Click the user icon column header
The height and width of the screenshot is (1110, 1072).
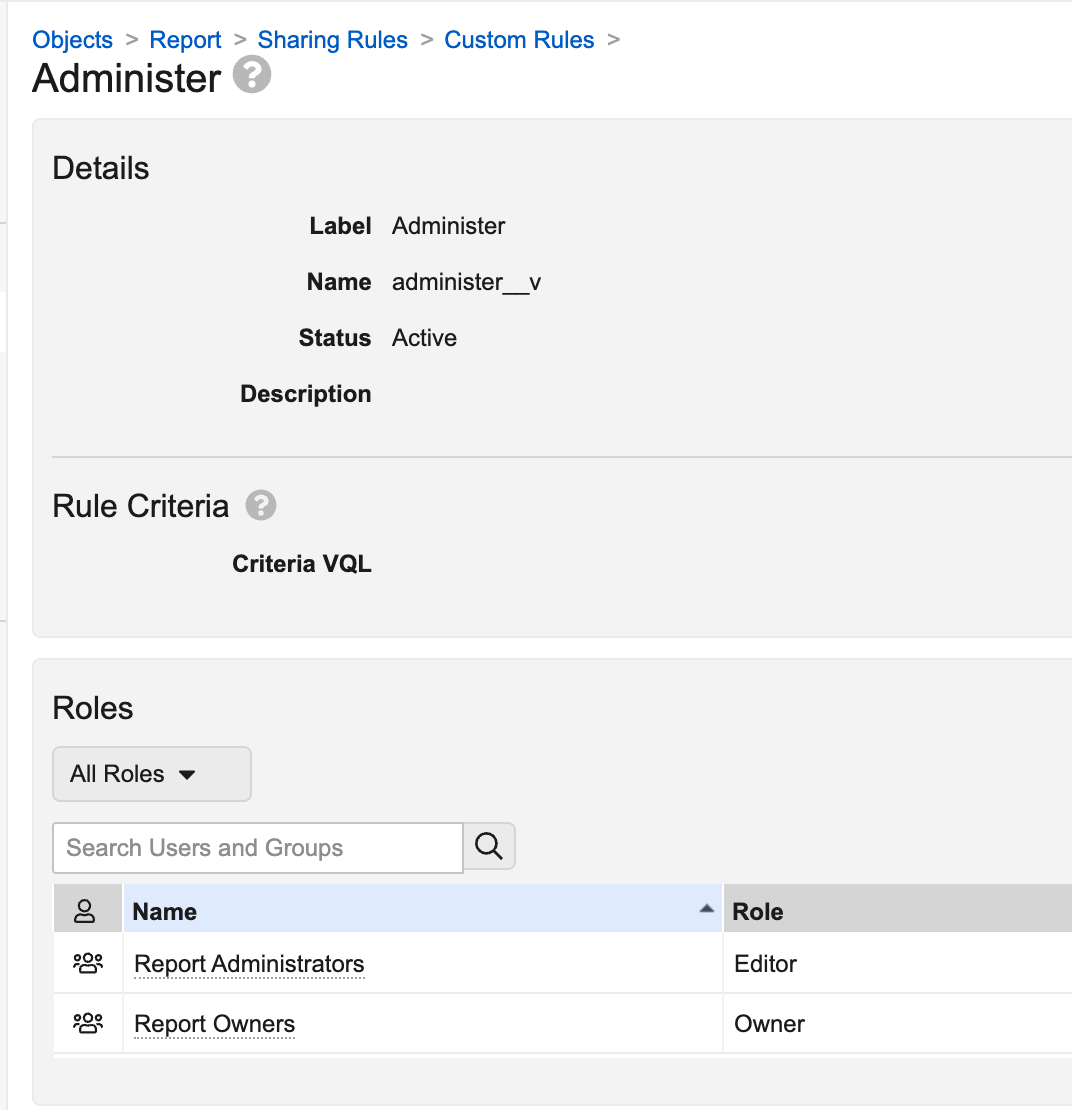(86, 911)
